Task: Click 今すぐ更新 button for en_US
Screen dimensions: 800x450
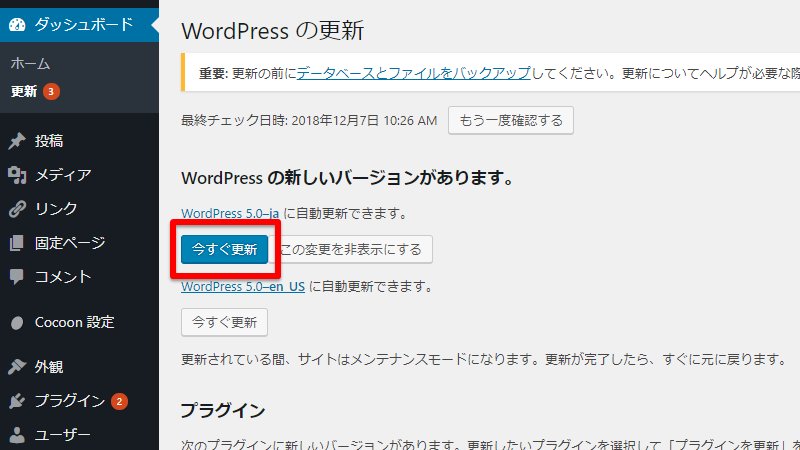Action: (x=224, y=322)
